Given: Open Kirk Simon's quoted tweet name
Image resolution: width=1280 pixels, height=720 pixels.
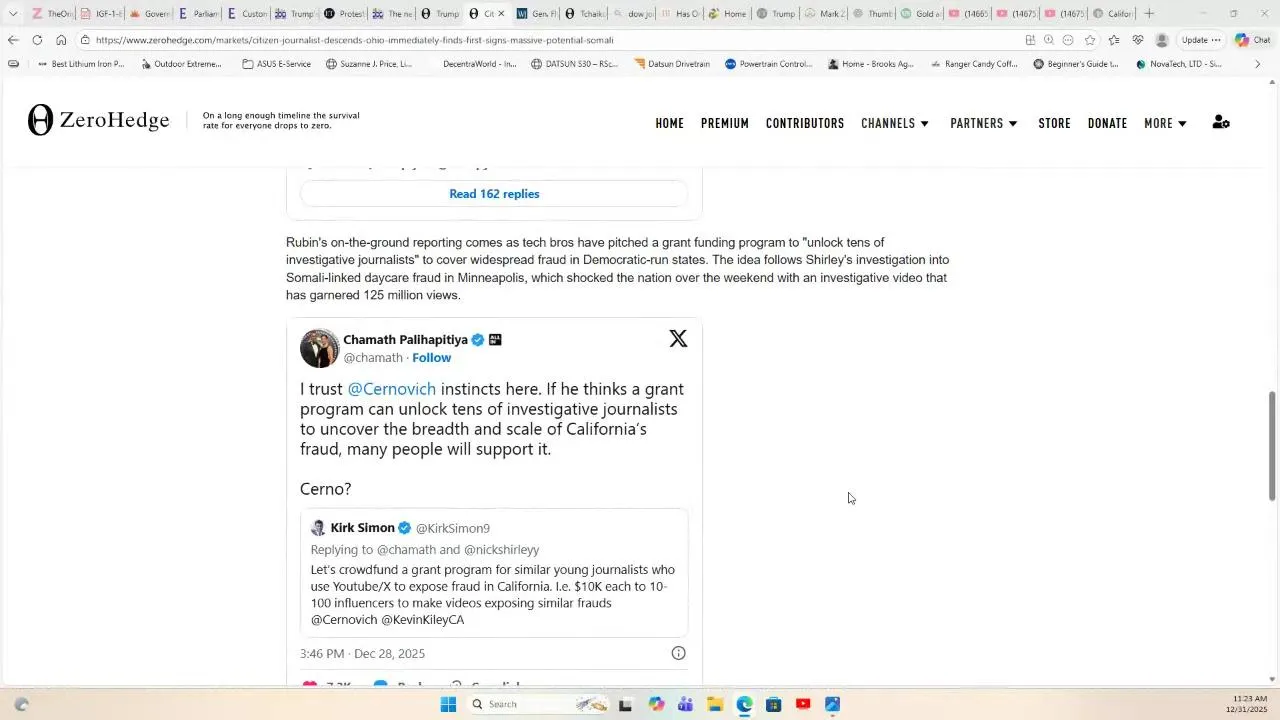Looking at the screenshot, I should [x=362, y=528].
